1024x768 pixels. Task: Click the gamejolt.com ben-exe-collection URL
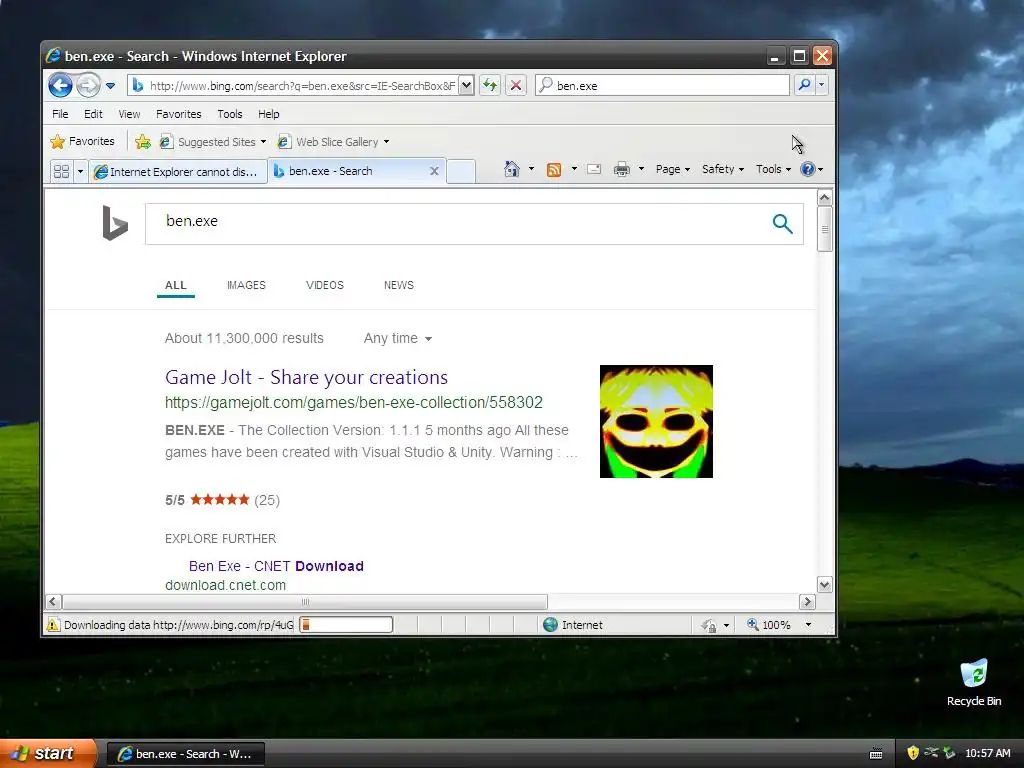[353, 402]
